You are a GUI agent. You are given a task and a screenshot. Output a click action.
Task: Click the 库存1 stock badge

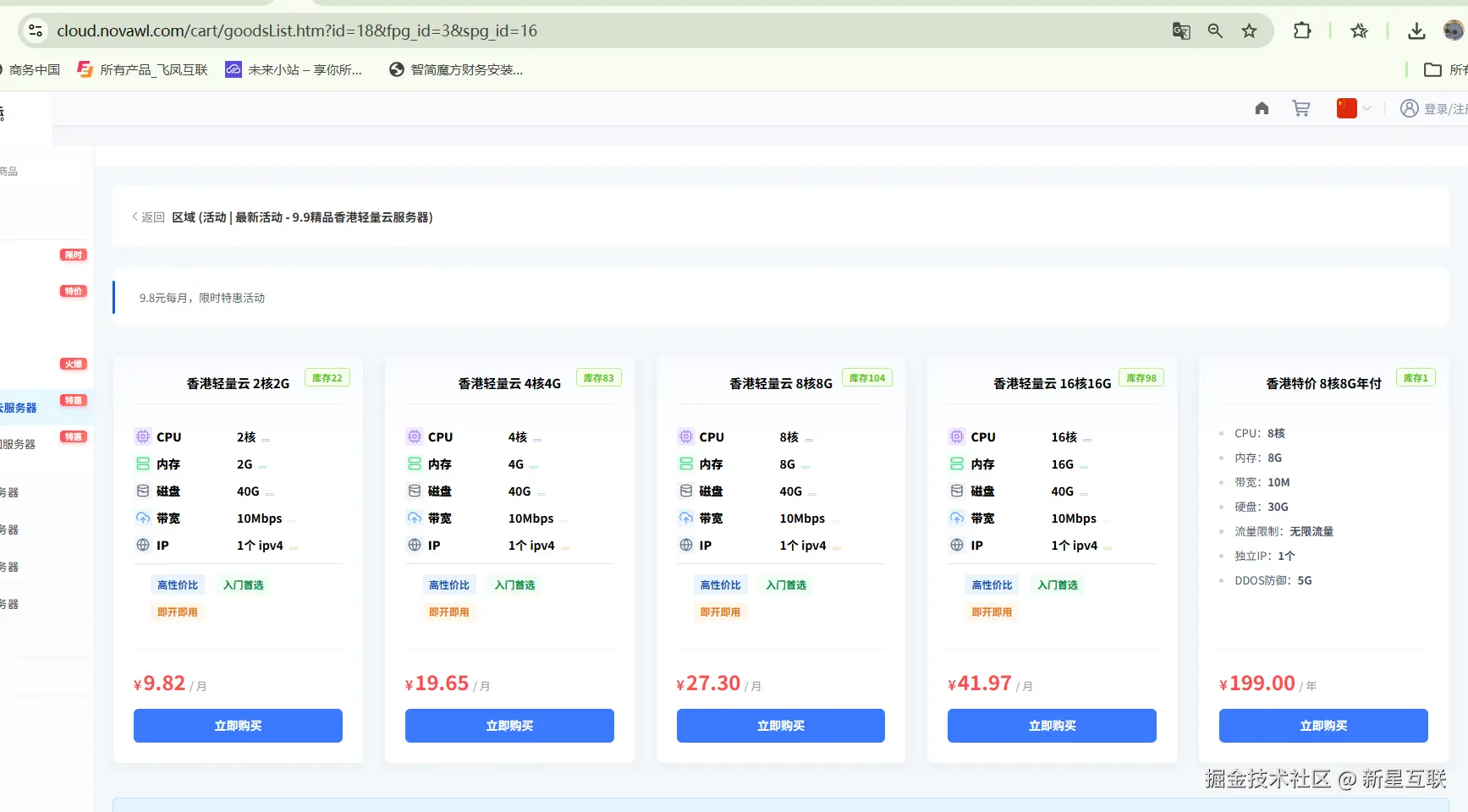pos(1416,378)
